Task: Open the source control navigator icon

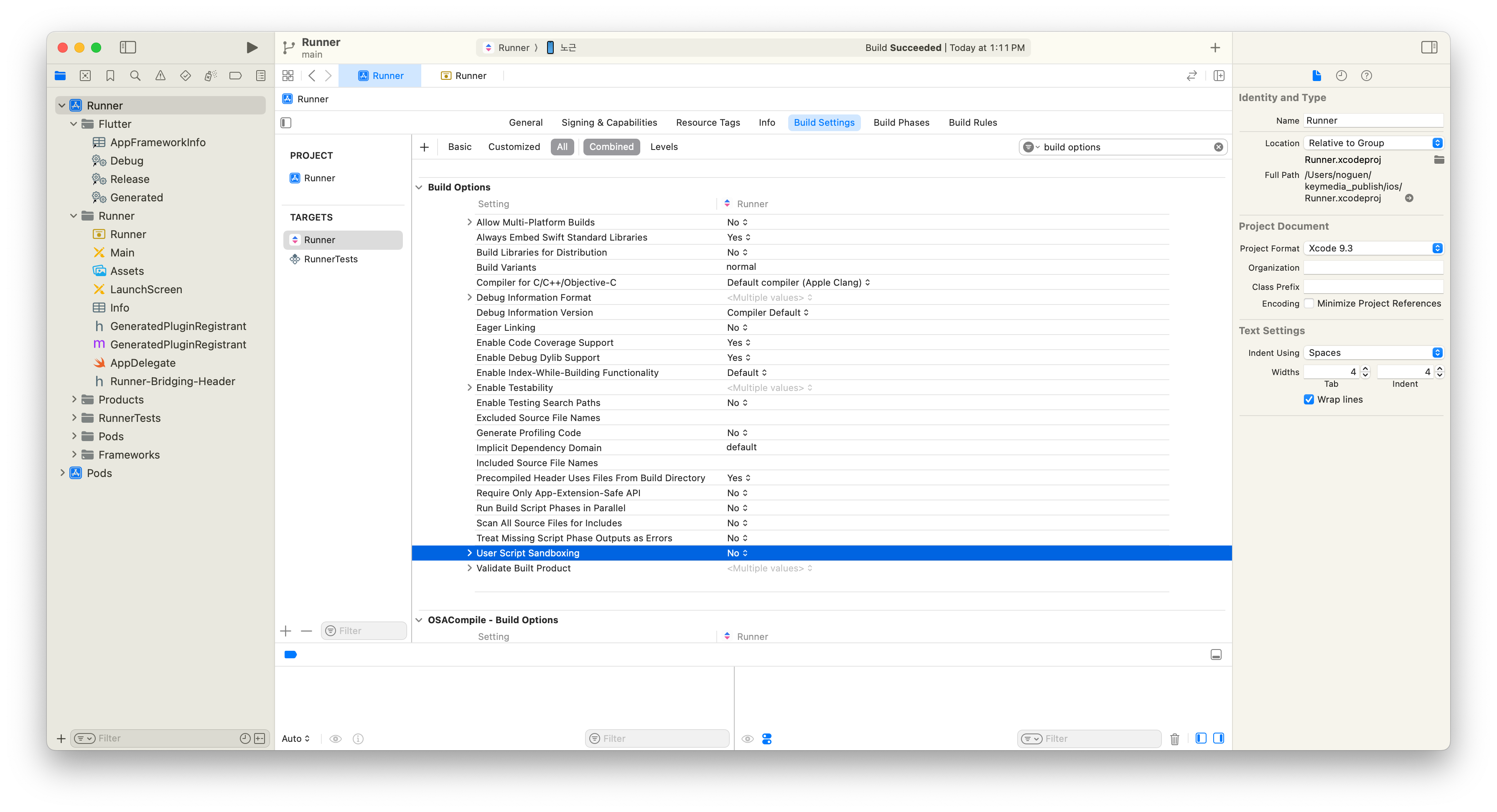Action: 85,76
